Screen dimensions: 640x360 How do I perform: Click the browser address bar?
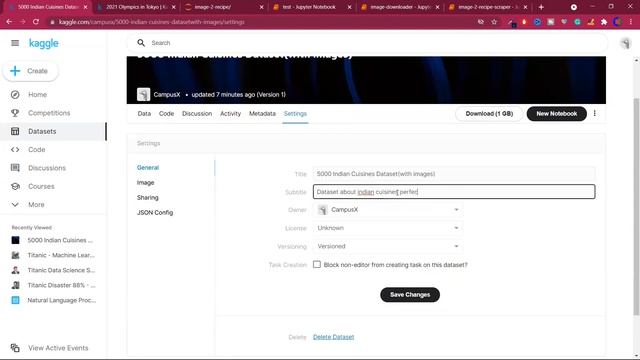[261, 22]
